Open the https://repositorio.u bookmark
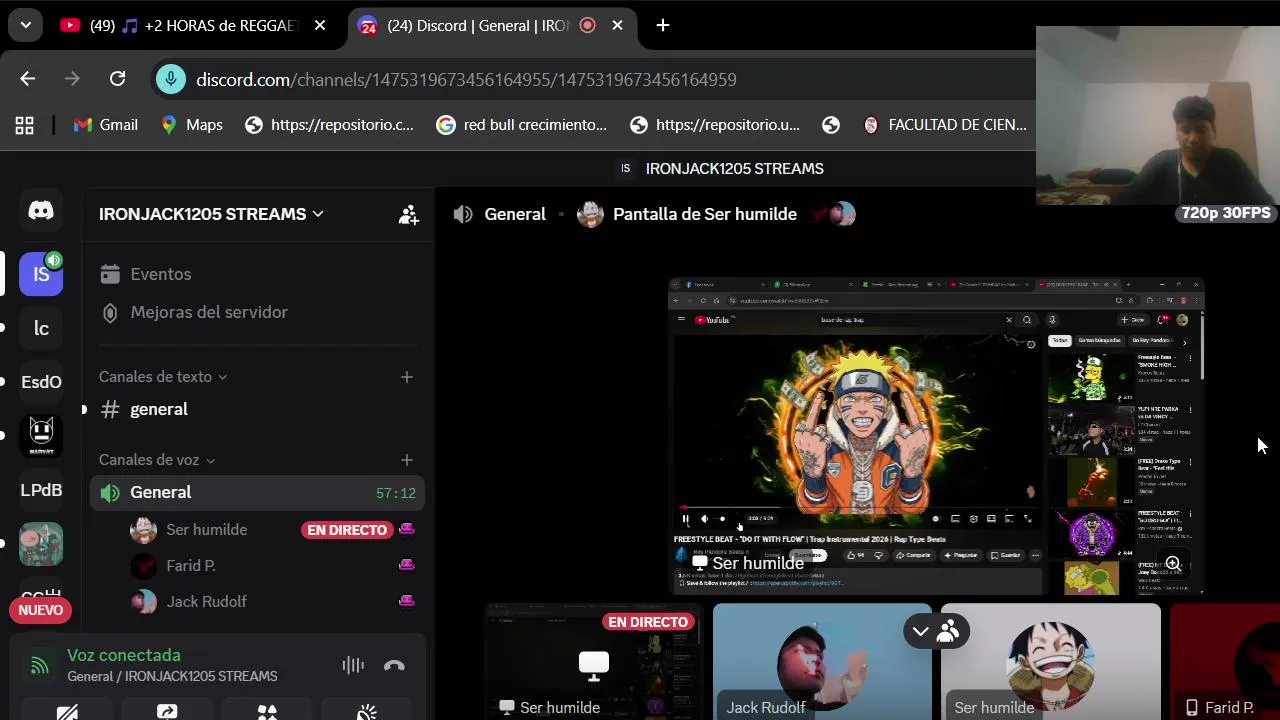The height and width of the screenshot is (720, 1280). click(715, 125)
